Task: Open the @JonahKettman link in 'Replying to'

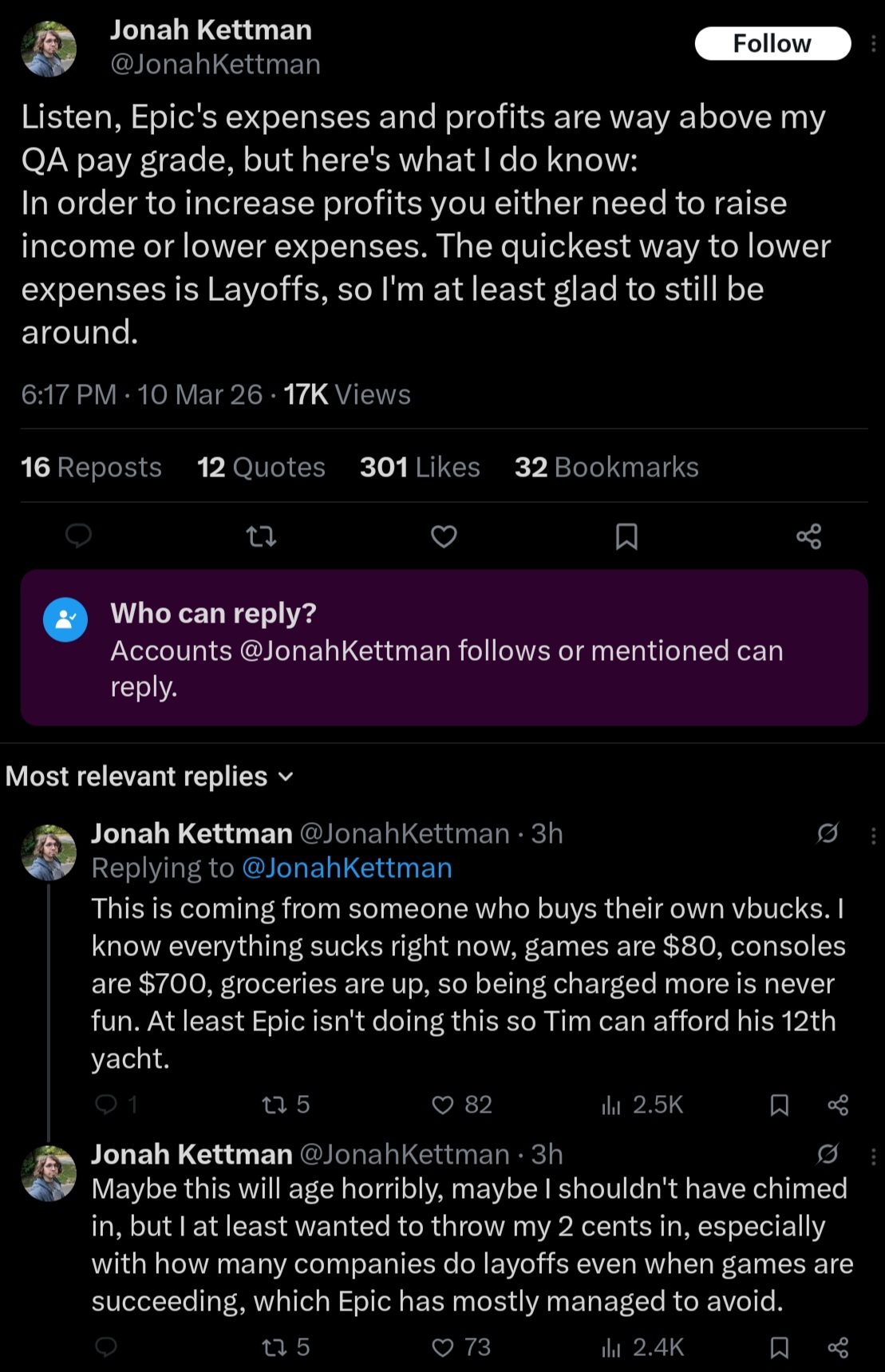Action: [346, 868]
